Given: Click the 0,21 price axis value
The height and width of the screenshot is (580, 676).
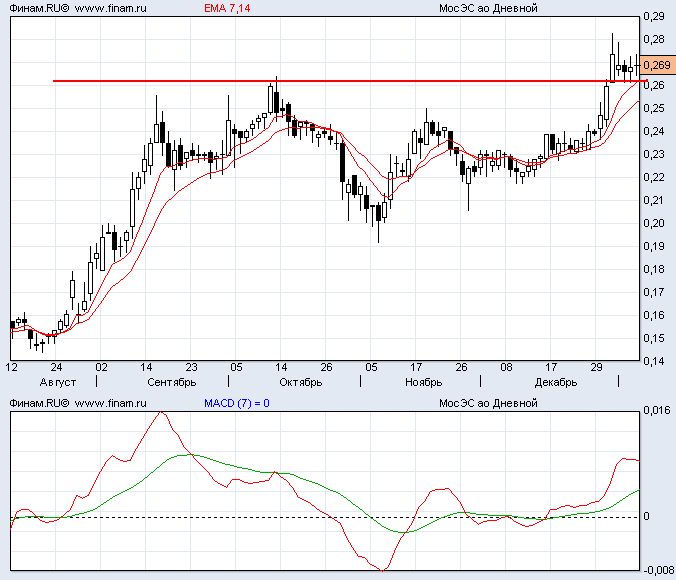Looking at the screenshot, I should pyautogui.click(x=654, y=200).
